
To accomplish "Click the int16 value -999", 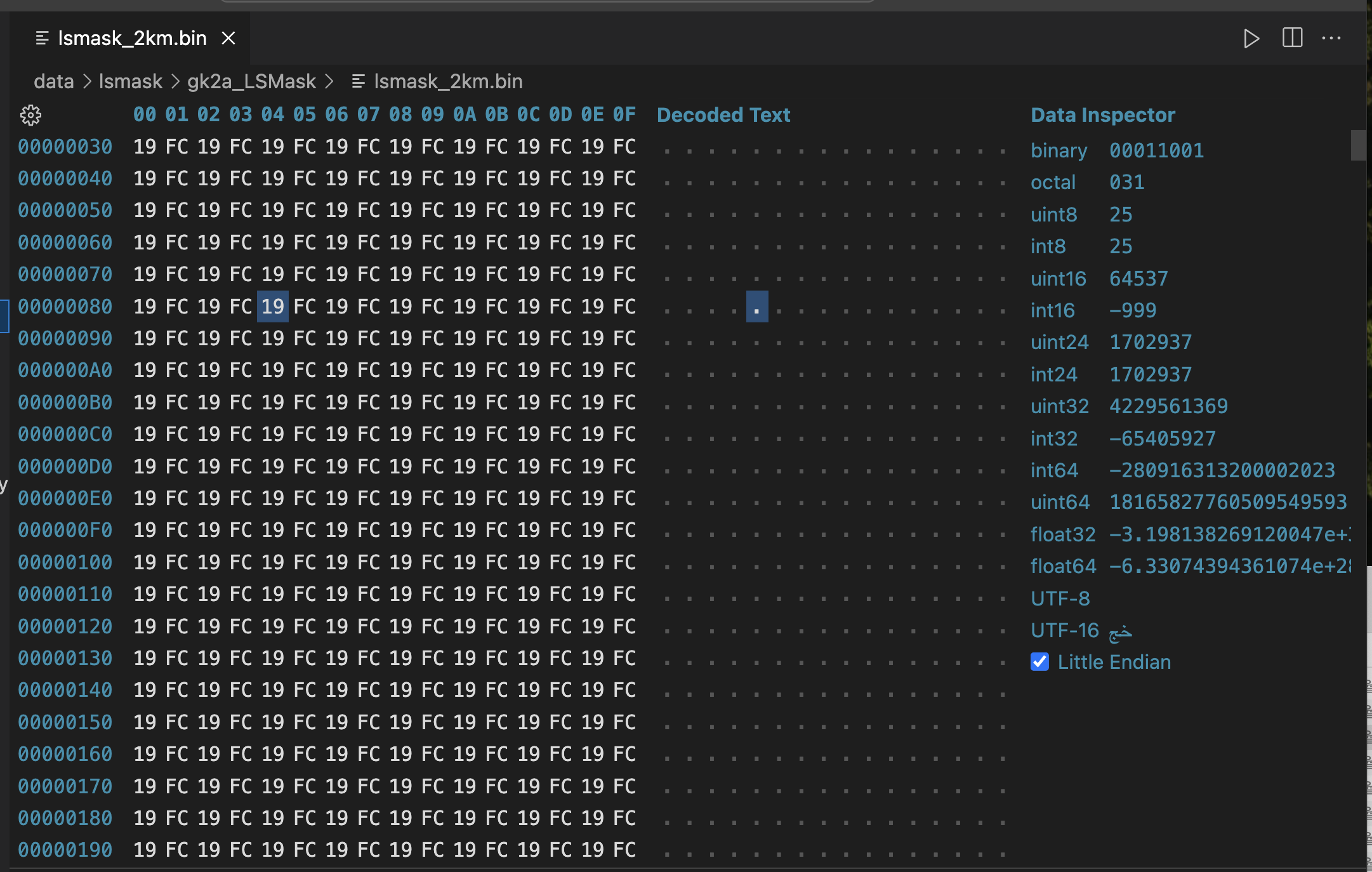I will pyautogui.click(x=1133, y=310).
